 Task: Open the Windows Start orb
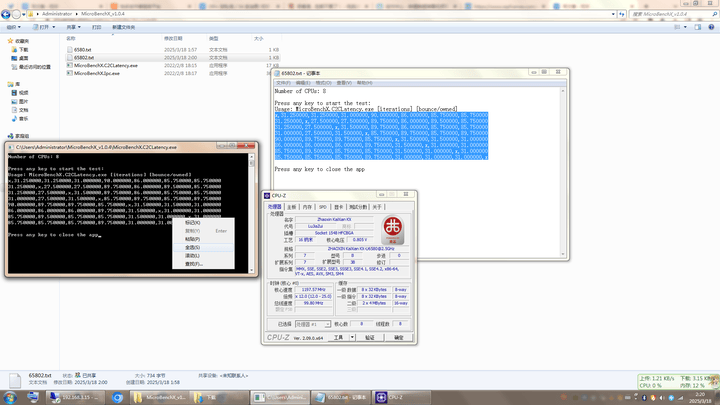point(10,397)
